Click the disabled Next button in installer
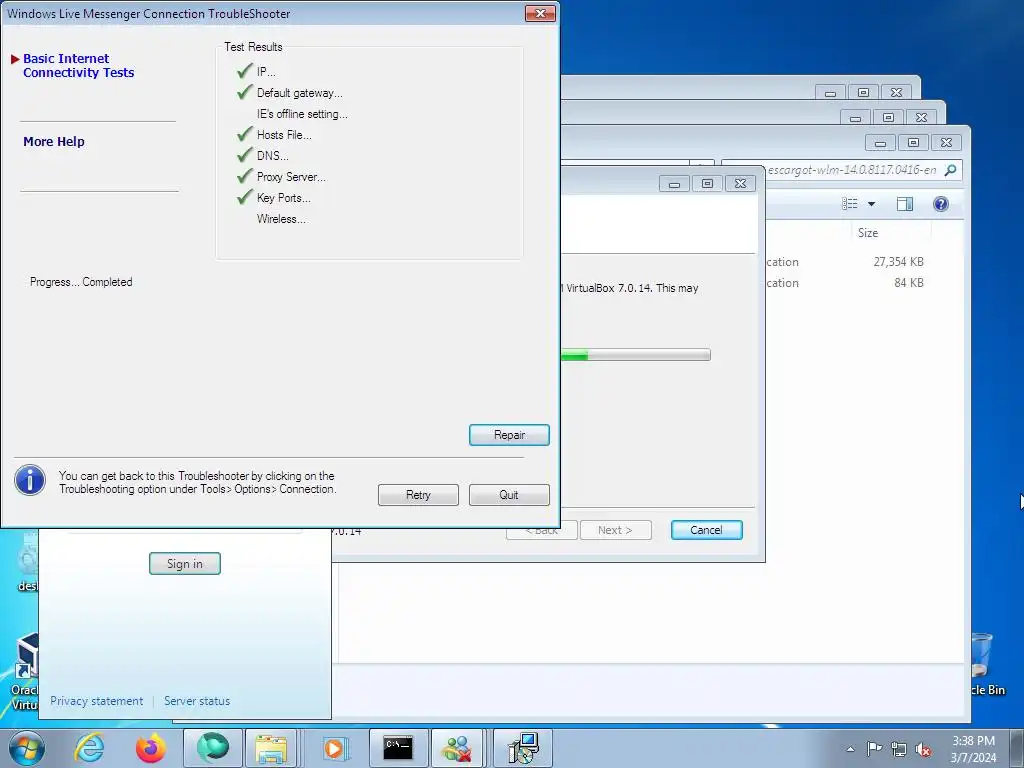This screenshot has height=768, width=1024. pyautogui.click(x=615, y=530)
